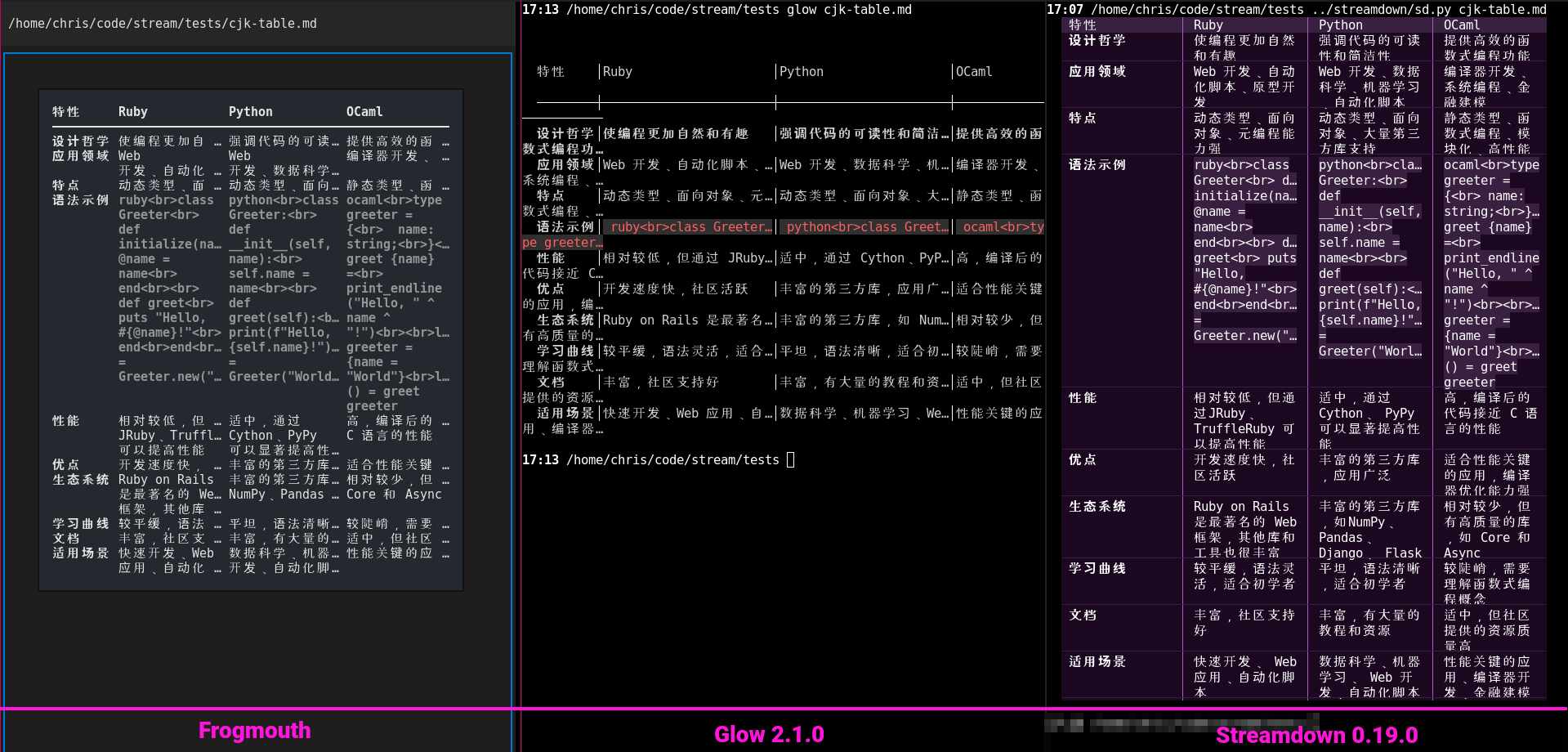The width and height of the screenshot is (1568, 752).
Task: Click the glow command in the first prompt
Action: (802, 10)
